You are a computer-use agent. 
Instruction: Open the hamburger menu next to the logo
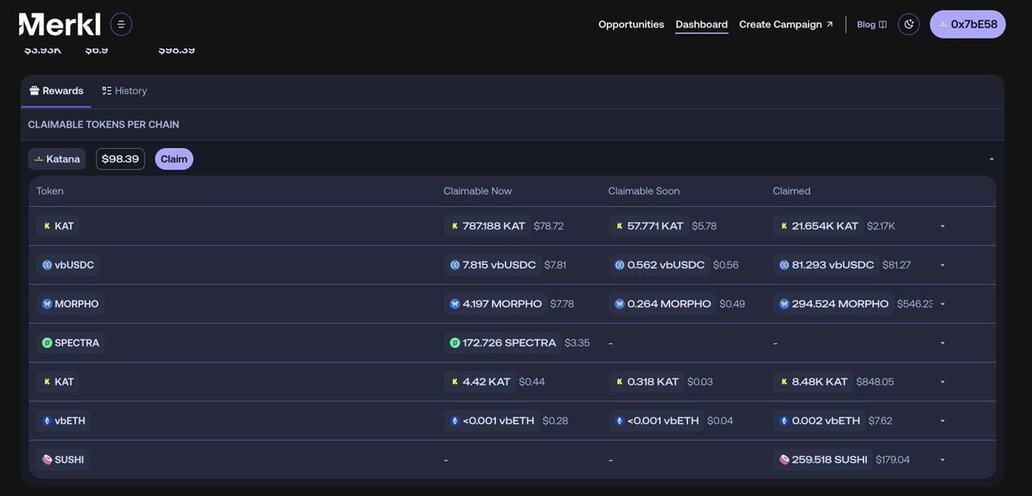tap(121, 24)
